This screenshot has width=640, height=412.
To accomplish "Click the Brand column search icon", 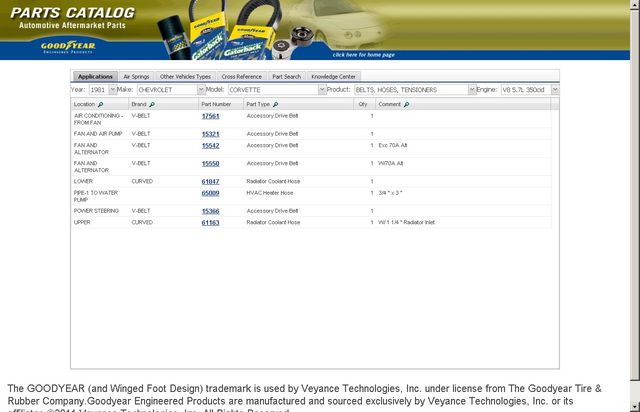I will pos(152,105).
